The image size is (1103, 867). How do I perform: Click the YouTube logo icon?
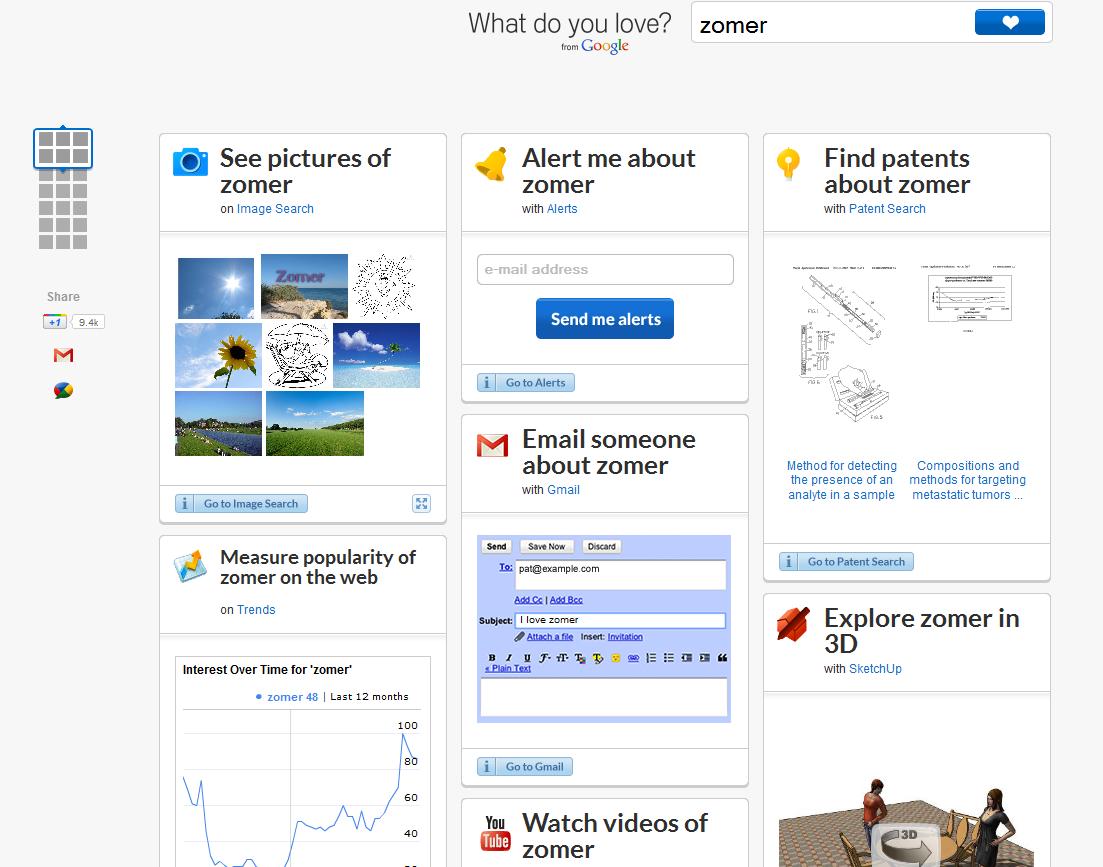point(495,832)
